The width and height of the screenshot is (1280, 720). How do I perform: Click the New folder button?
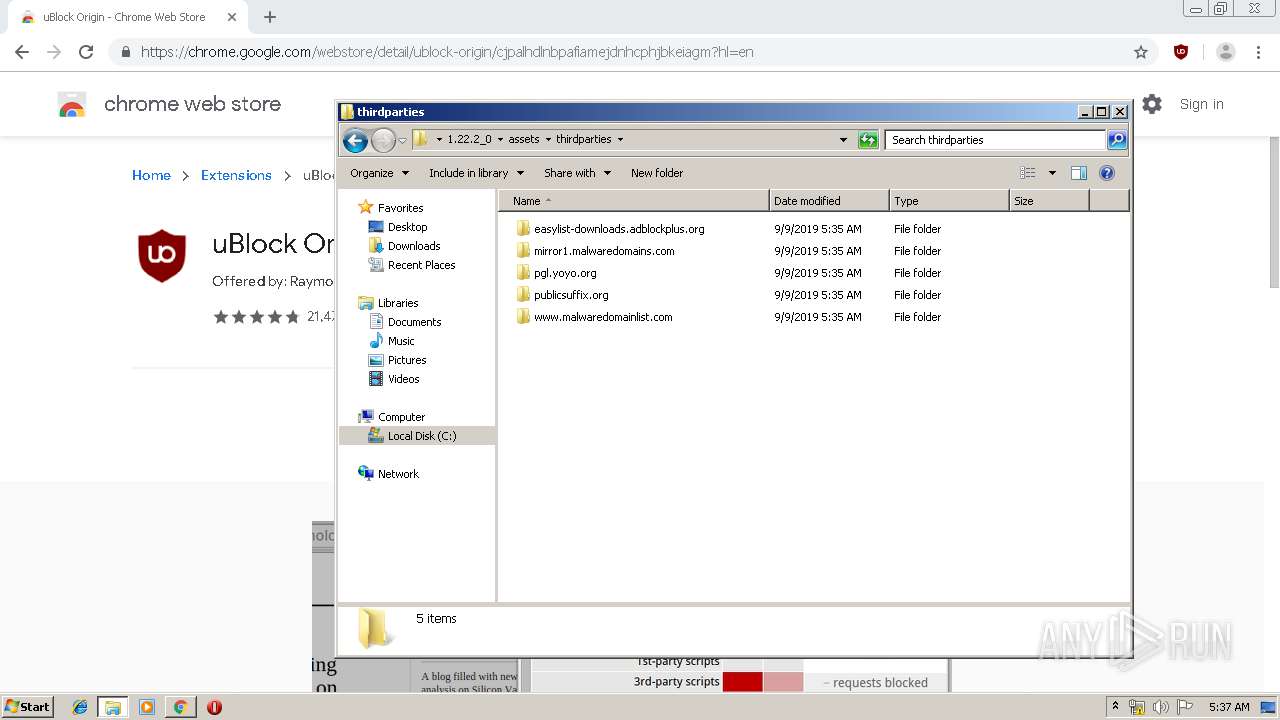pyautogui.click(x=657, y=173)
